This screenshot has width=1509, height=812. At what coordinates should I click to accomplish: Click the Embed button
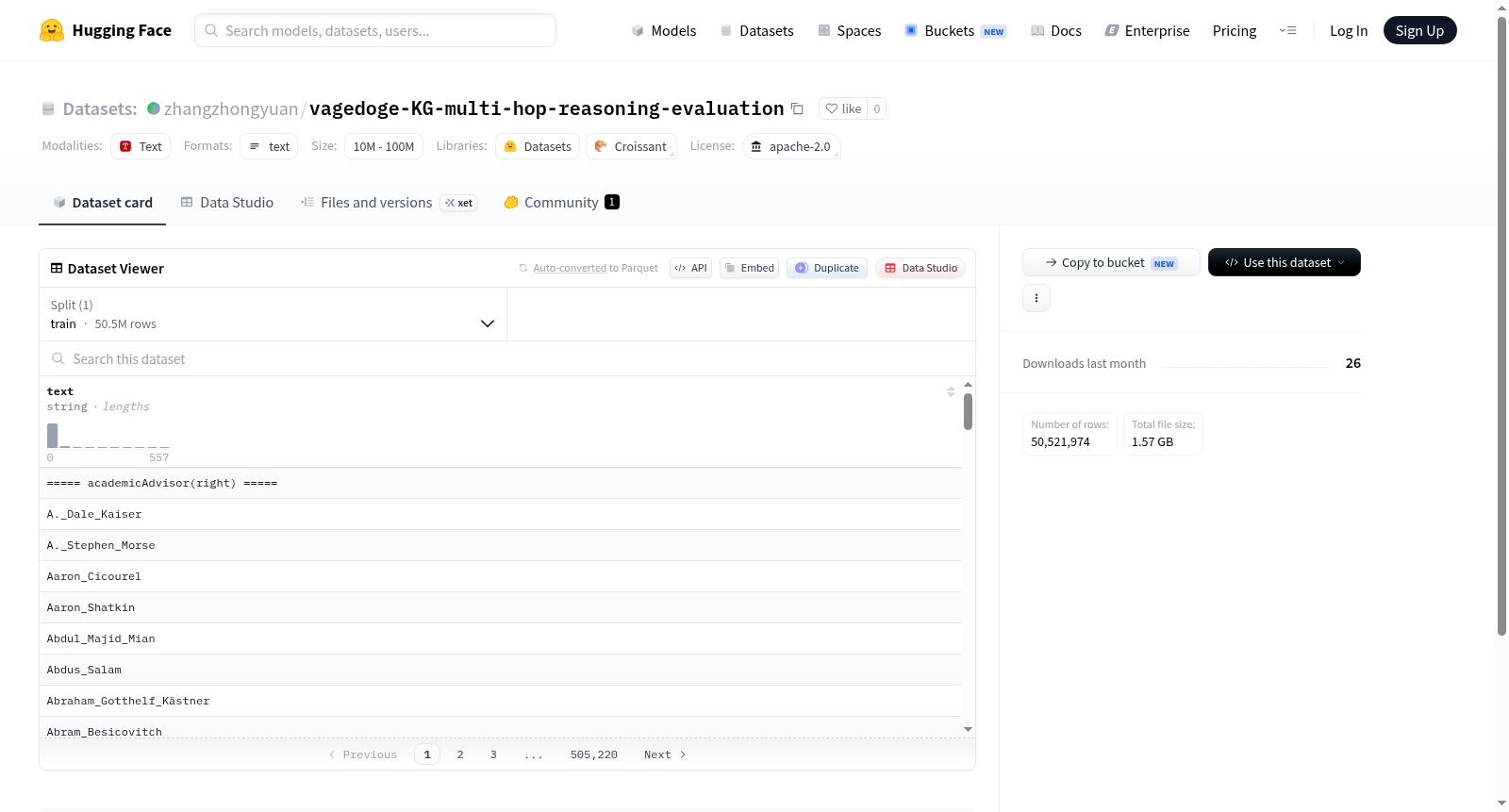click(x=749, y=268)
